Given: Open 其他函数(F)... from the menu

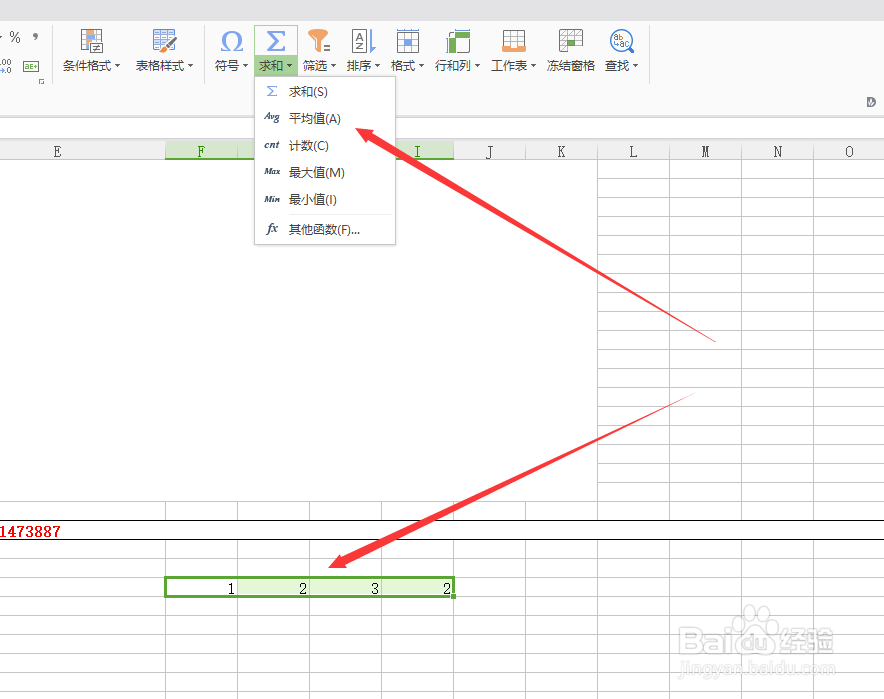Looking at the screenshot, I should pos(325,229).
